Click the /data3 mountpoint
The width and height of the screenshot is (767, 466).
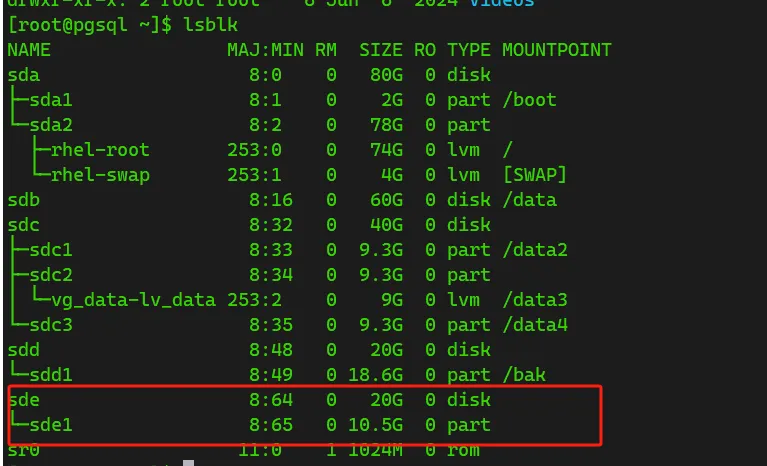[x=535, y=300]
